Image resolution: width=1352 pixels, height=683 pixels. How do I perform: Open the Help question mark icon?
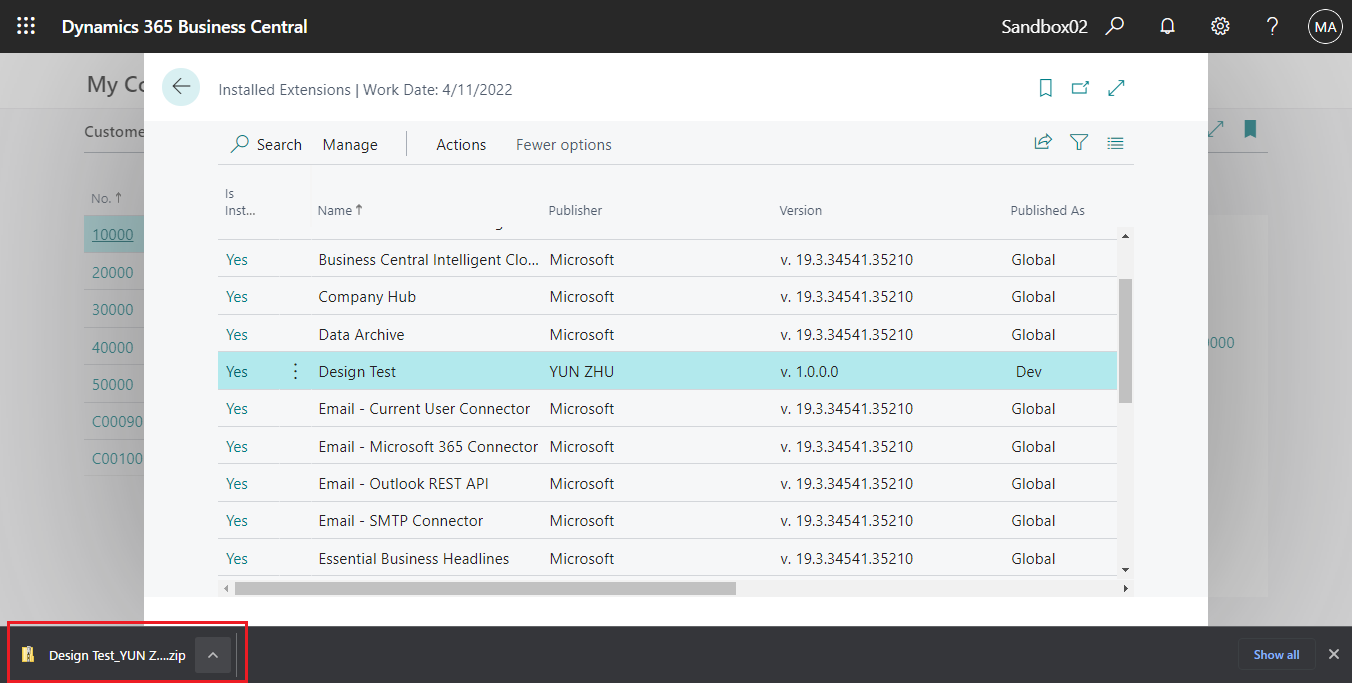click(1272, 26)
